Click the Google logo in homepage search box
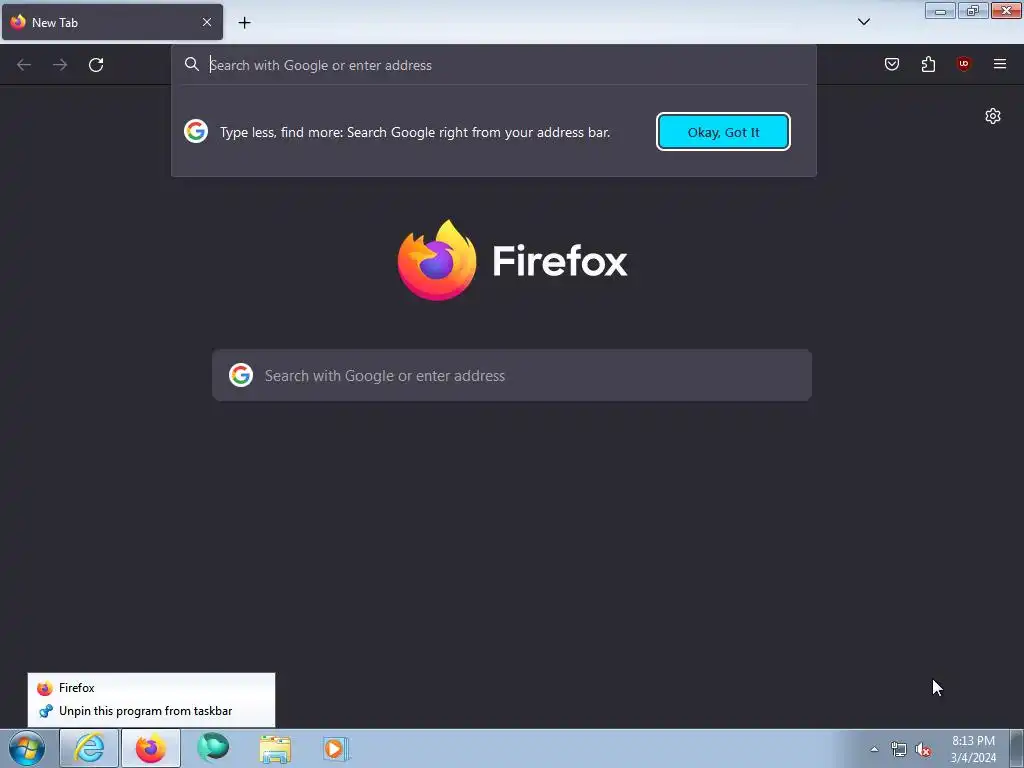The image size is (1024, 768). tap(241, 376)
